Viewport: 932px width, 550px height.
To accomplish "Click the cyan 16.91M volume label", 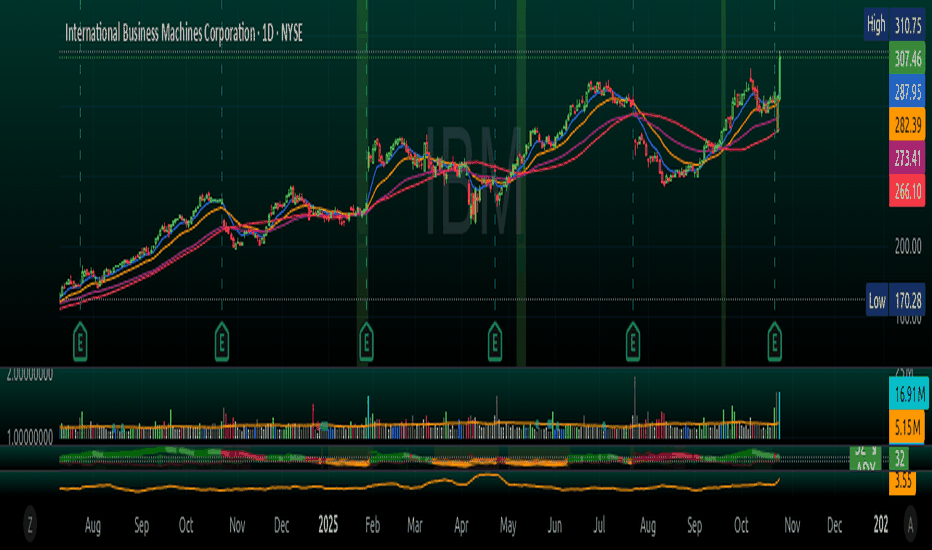I will click(908, 394).
